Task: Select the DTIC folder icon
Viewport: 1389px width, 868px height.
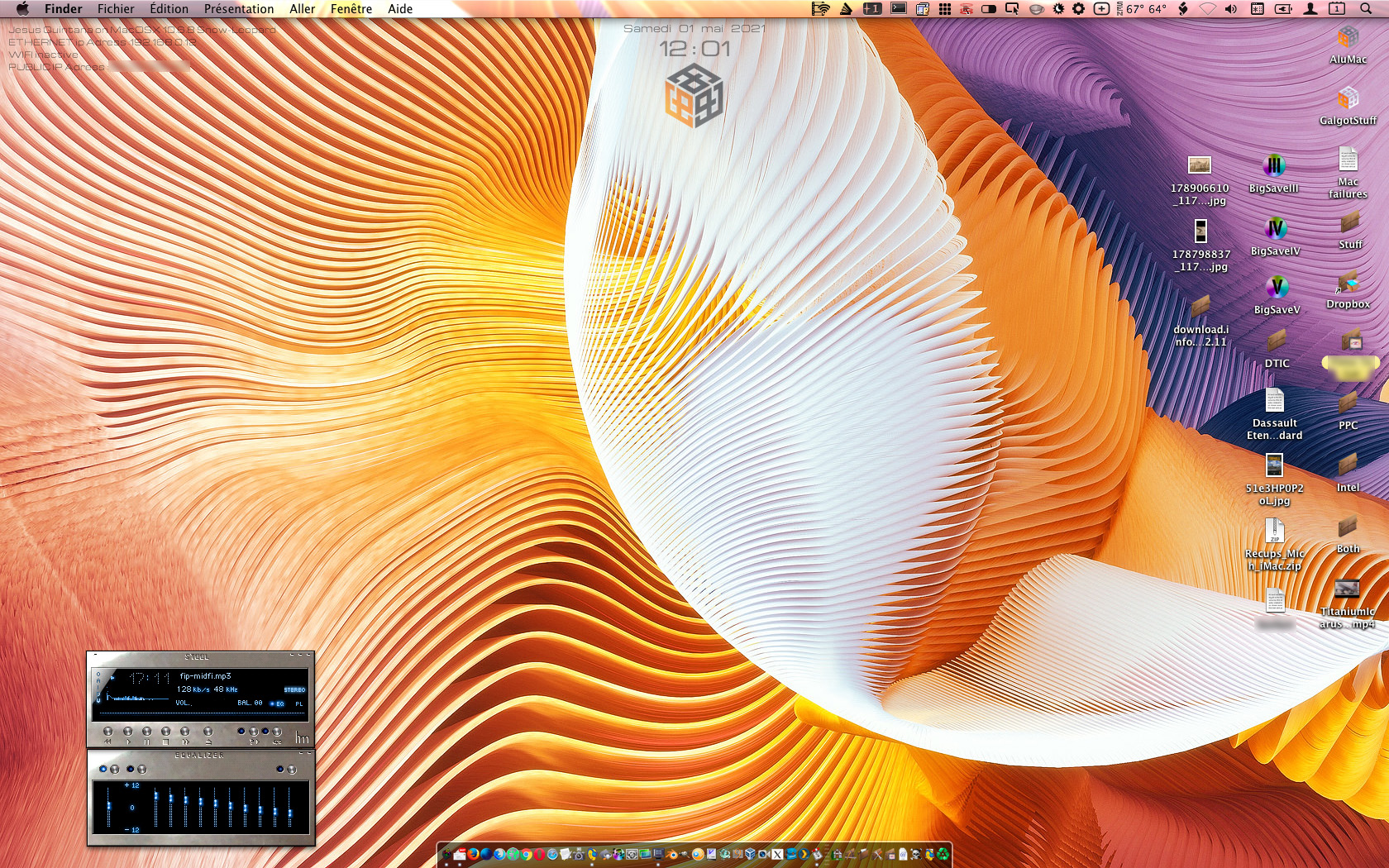Action: [x=1277, y=341]
